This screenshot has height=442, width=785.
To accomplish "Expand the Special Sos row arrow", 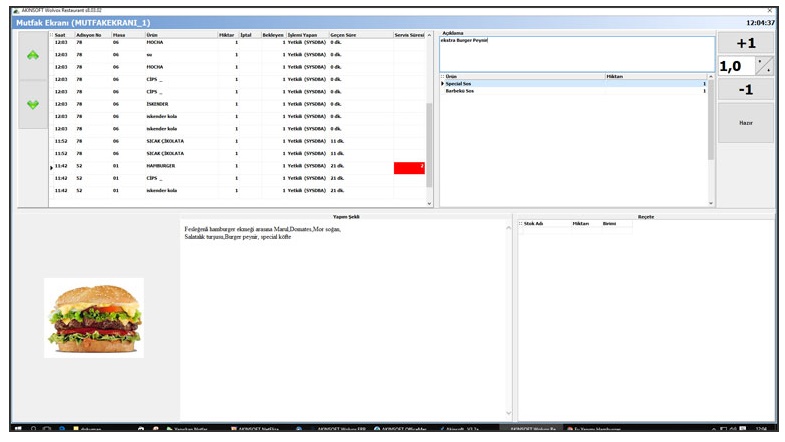I will (x=443, y=83).
